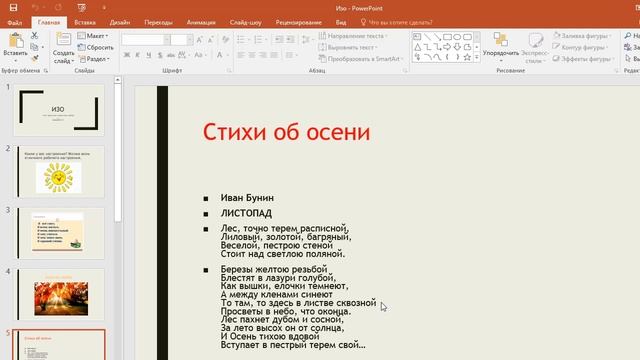Click slide panel scroll up arrow
Viewport: 640px width, 360px height.
point(118,80)
